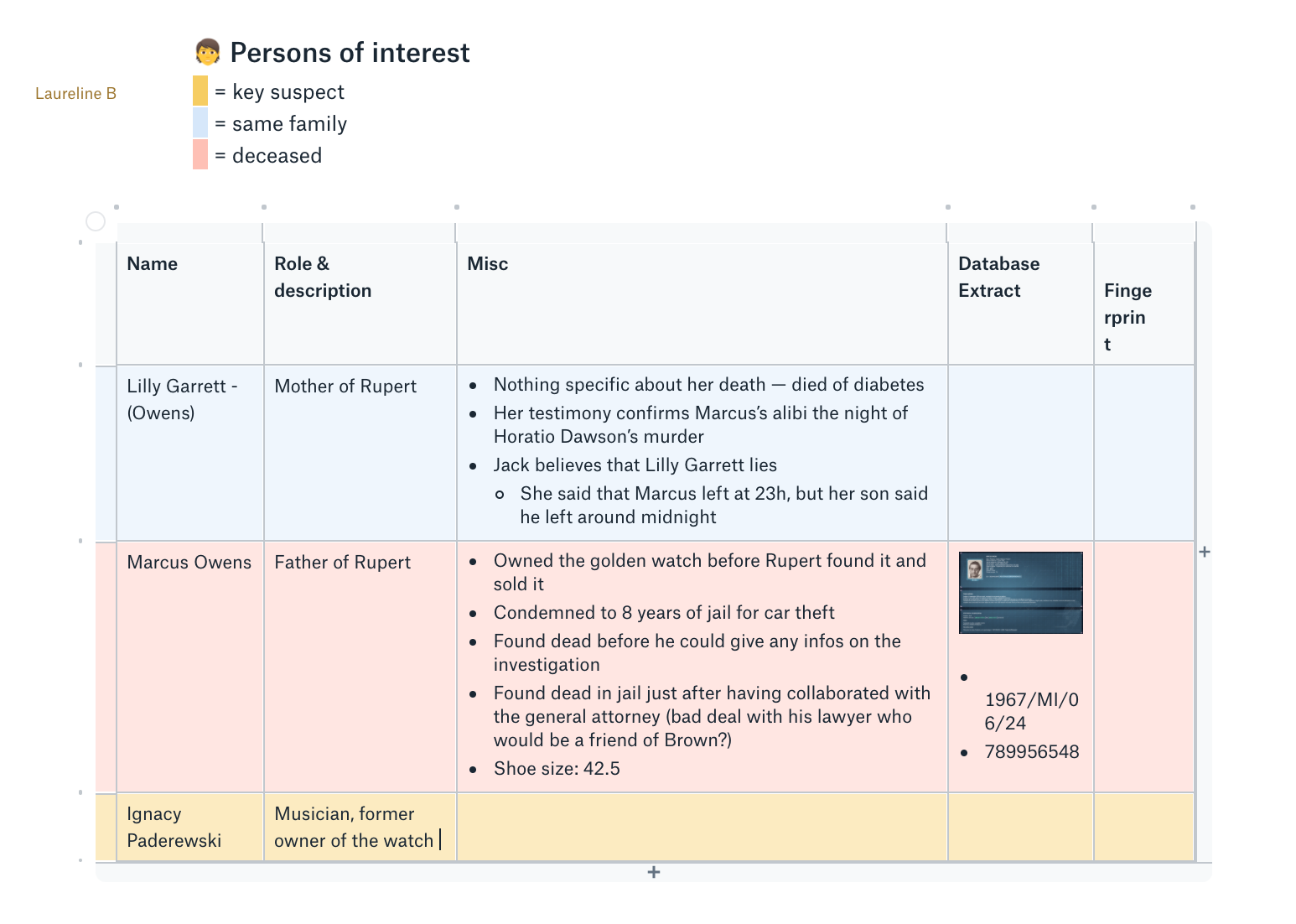Click empty Database Extract cell for Ignacy Paderewski
Viewport: 1296px width, 924px height.
click(x=1021, y=828)
